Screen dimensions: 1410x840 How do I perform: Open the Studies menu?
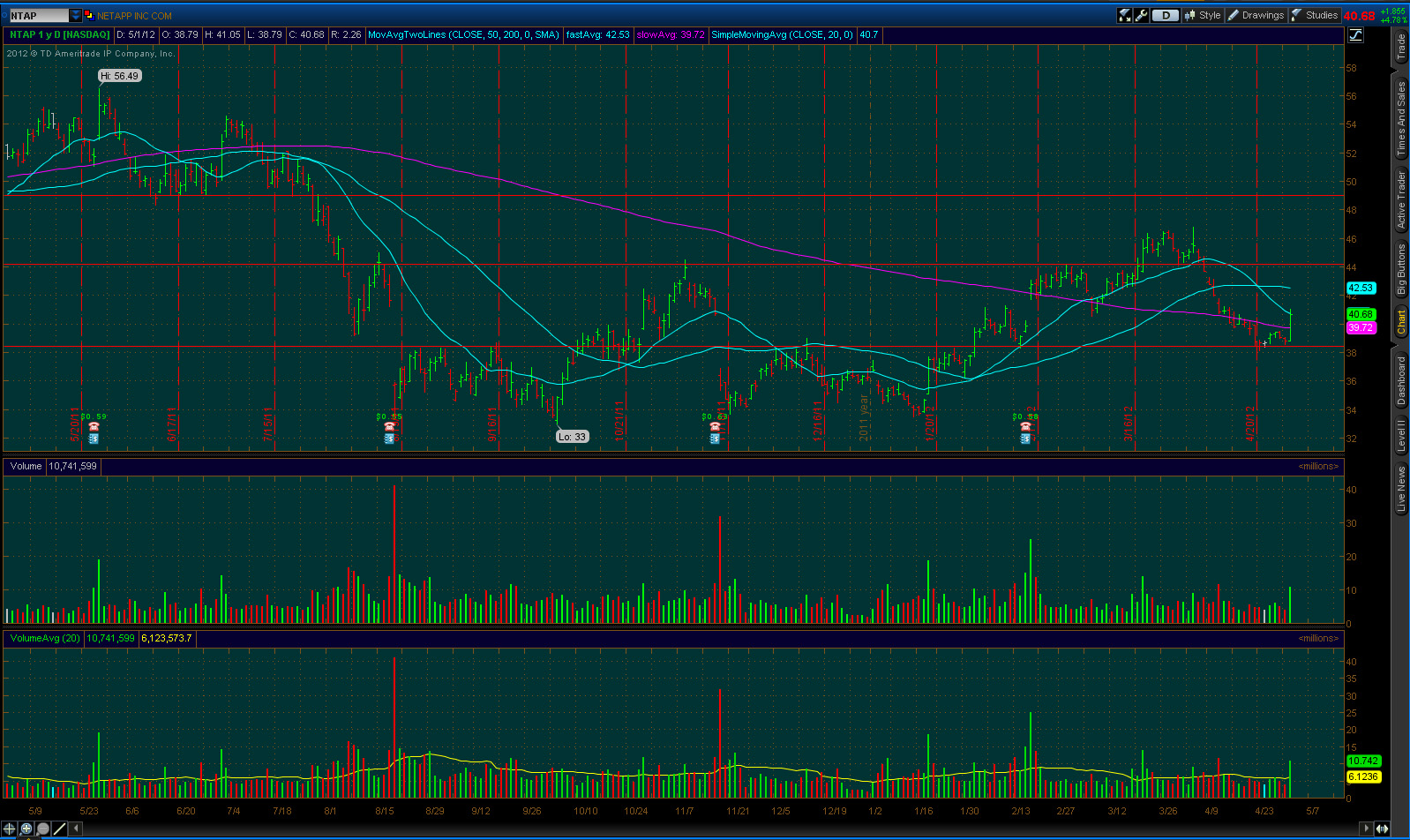[x=1315, y=15]
